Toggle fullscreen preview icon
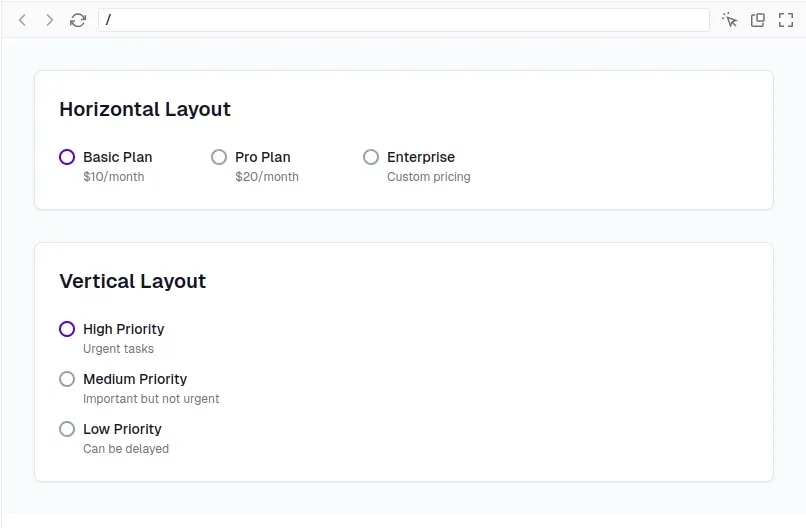Viewport: 806px width, 528px height. click(786, 20)
